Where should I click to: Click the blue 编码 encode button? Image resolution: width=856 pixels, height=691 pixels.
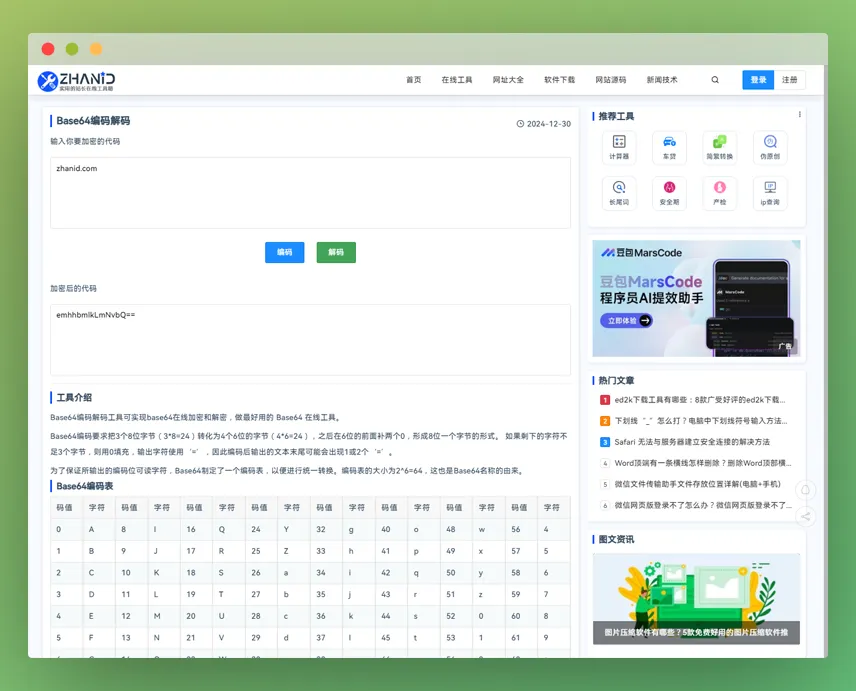(x=284, y=252)
